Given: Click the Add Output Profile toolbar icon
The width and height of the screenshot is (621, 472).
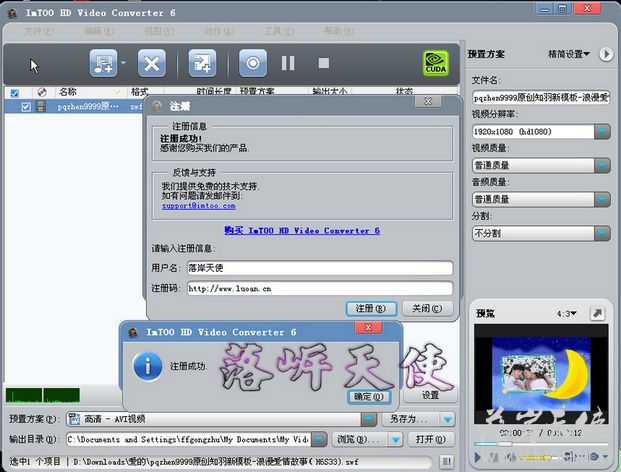Looking at the screenshot, I should click(x=202, y=63).
